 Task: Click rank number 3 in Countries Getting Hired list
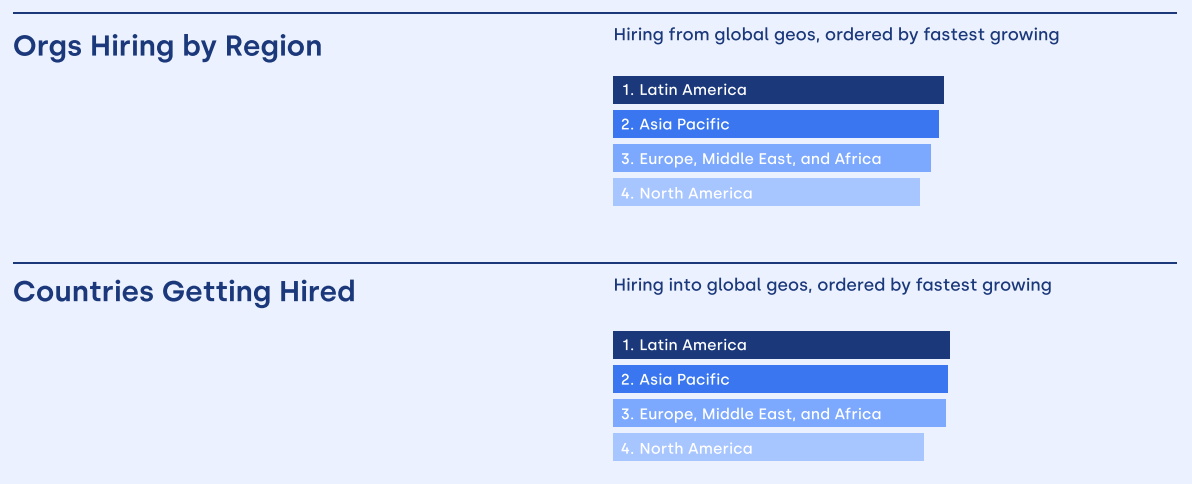(627, 414)
